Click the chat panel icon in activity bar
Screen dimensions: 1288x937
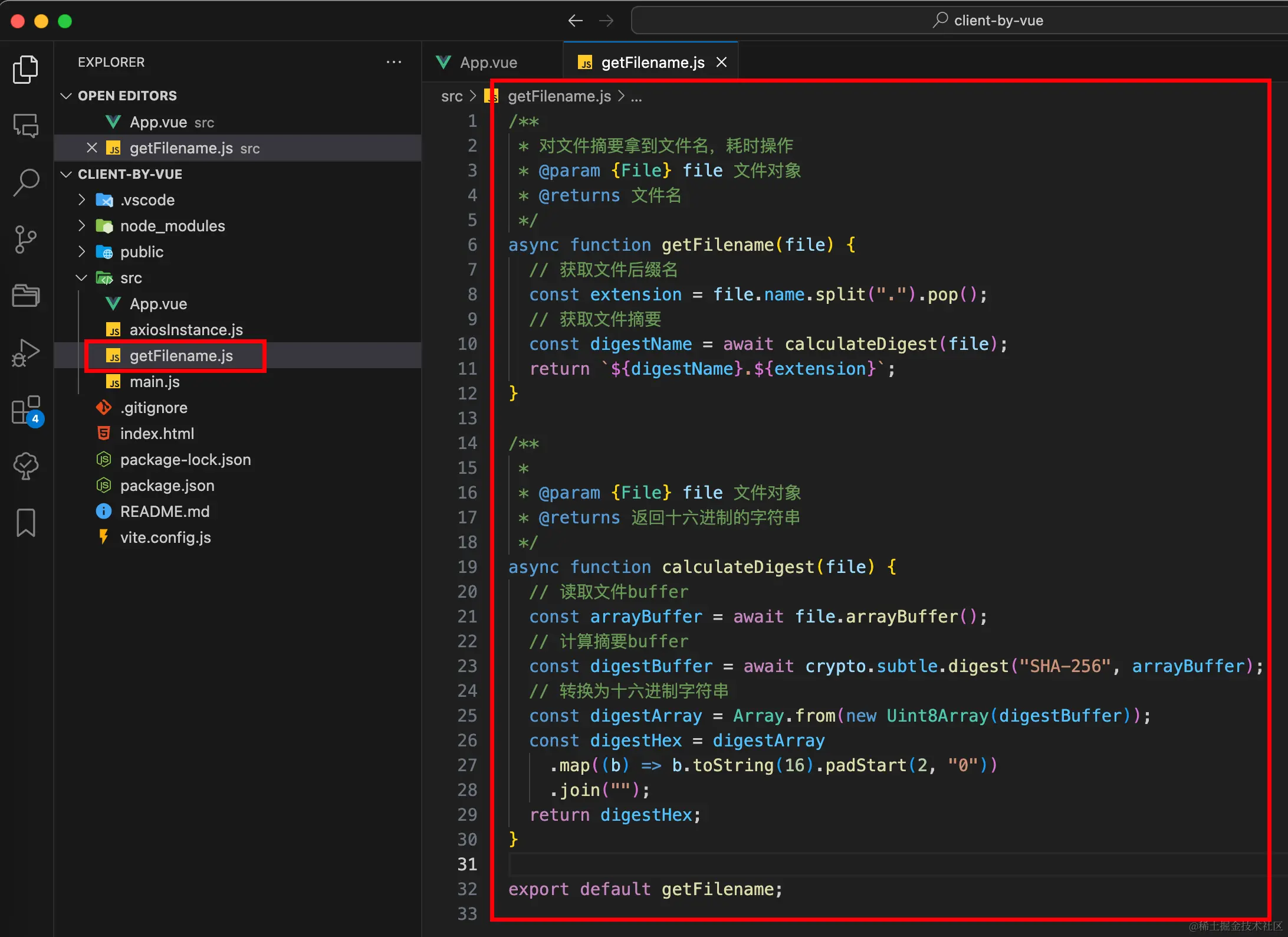click(26, 126)
